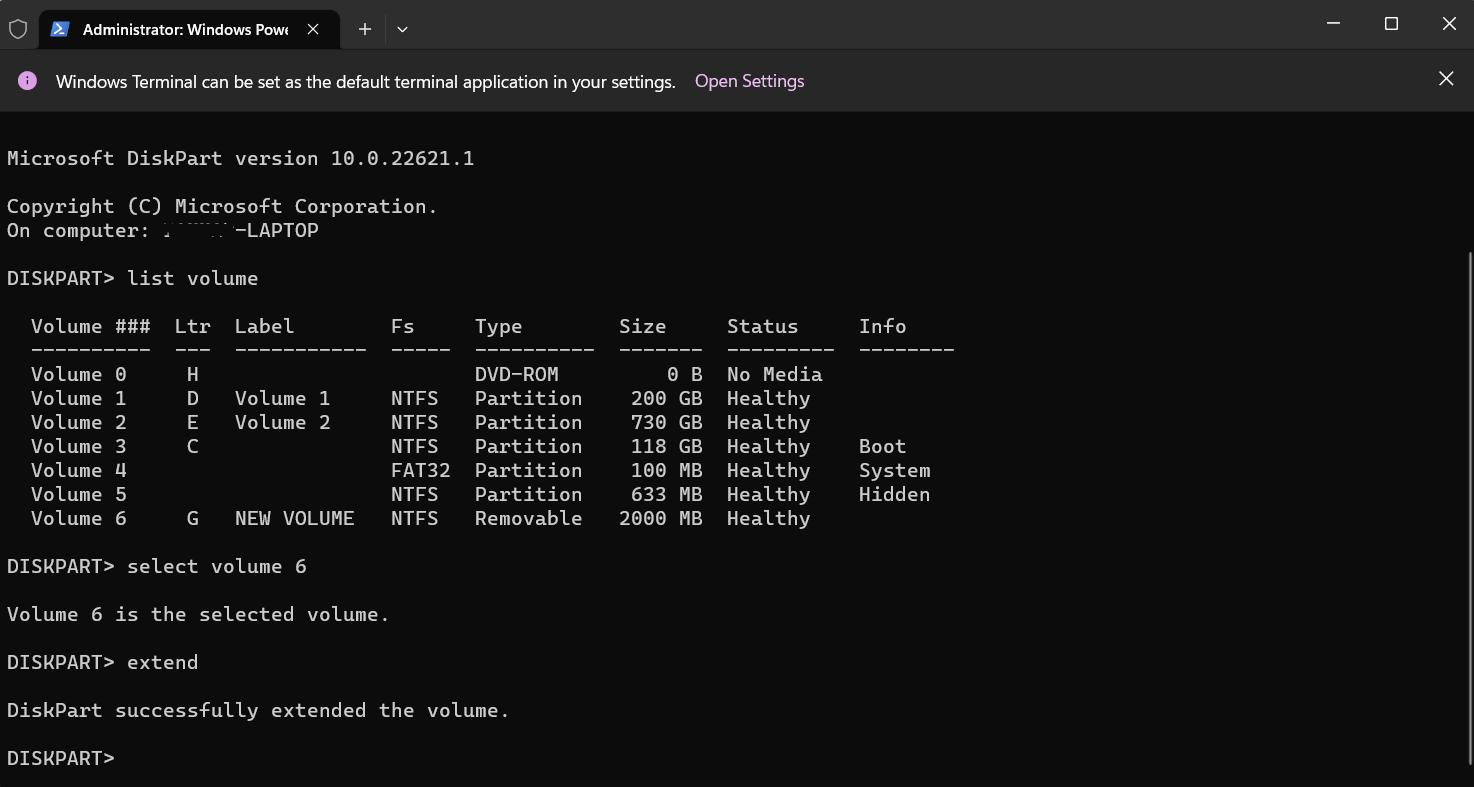Dismiss the default terminal notification bar
The width and height of the screenshot is (1474, 787).
pos(1446,79)
